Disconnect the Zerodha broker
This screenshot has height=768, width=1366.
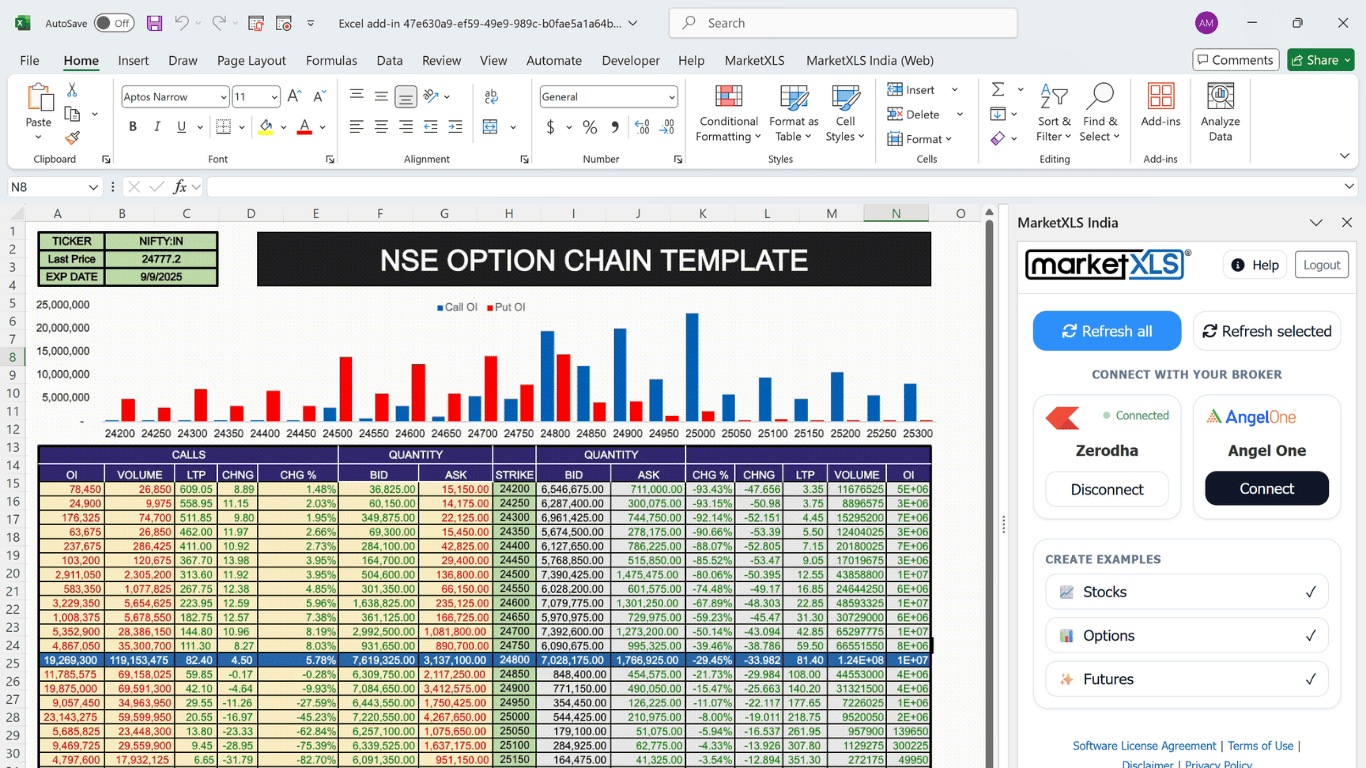tap(1107, 489)
